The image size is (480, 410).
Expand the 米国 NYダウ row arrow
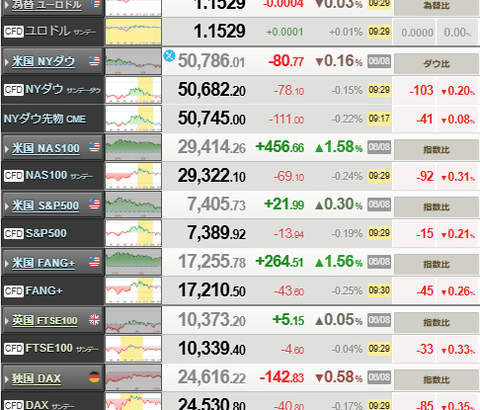pos(6,62)
